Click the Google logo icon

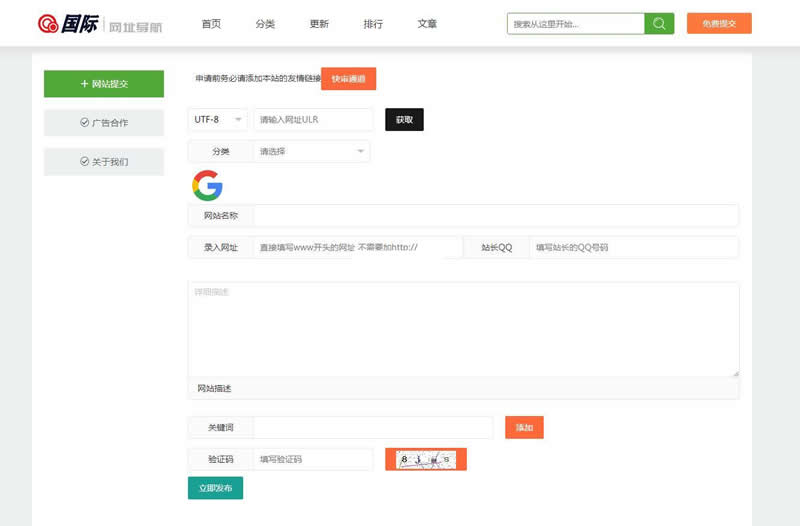pos(207,185)
